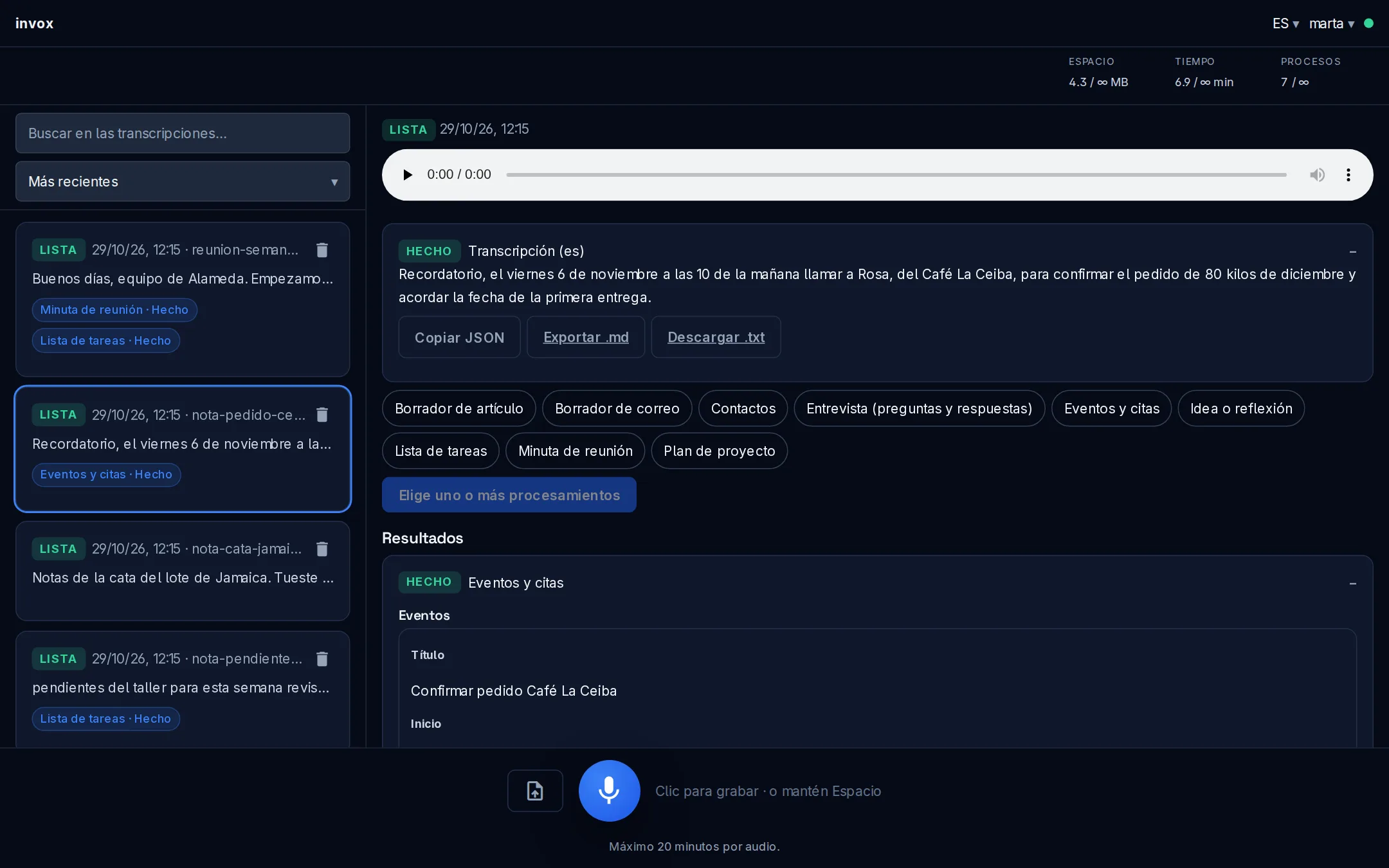Toggle the Eventos y citas processing chip

1111,408
